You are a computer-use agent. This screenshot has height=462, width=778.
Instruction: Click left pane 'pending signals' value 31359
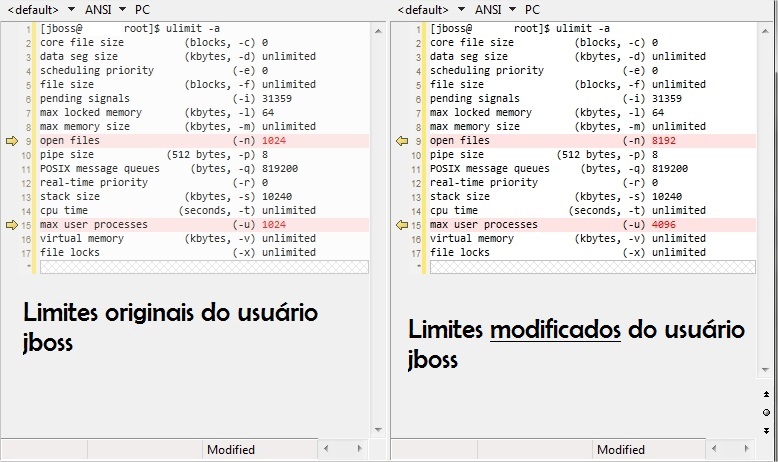tap(277, 98)
